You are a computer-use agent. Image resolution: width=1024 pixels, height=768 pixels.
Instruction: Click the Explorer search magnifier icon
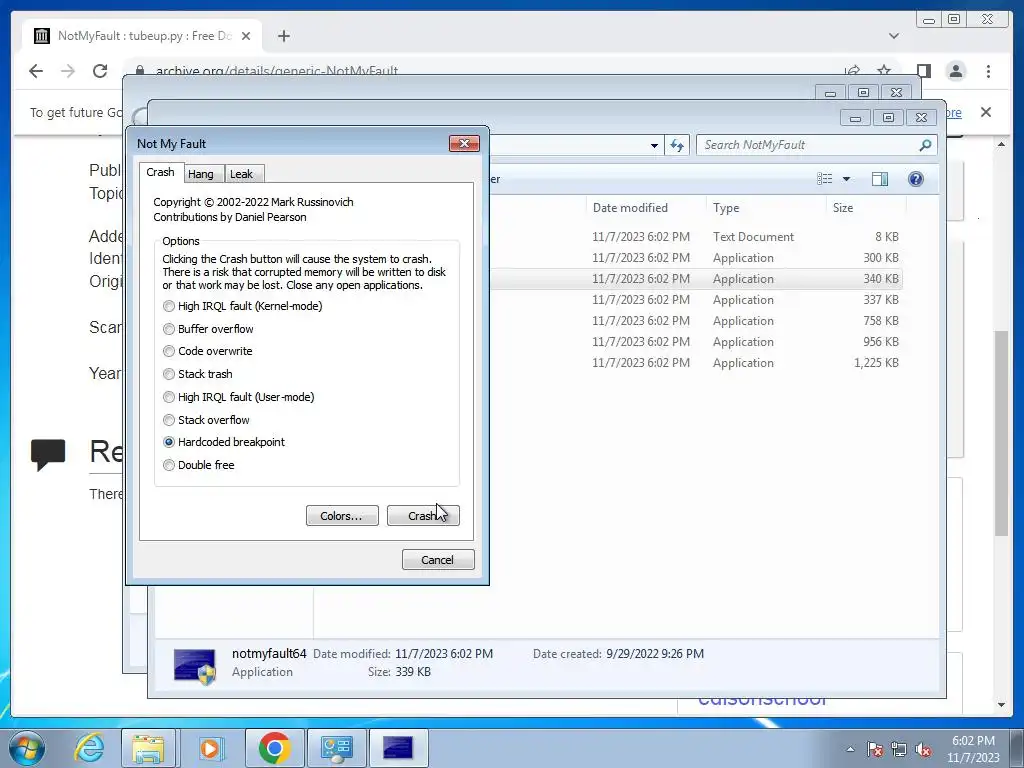(925, 145)
